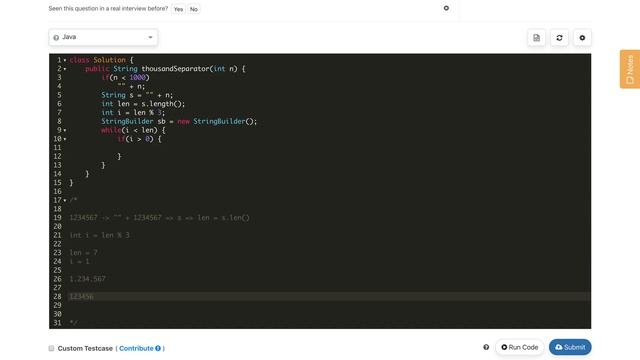The width and height of the screenshot is (640, 360).
Task: Fold the comment block at line 17
Action: pyautogui.click(x=65, y=200)
